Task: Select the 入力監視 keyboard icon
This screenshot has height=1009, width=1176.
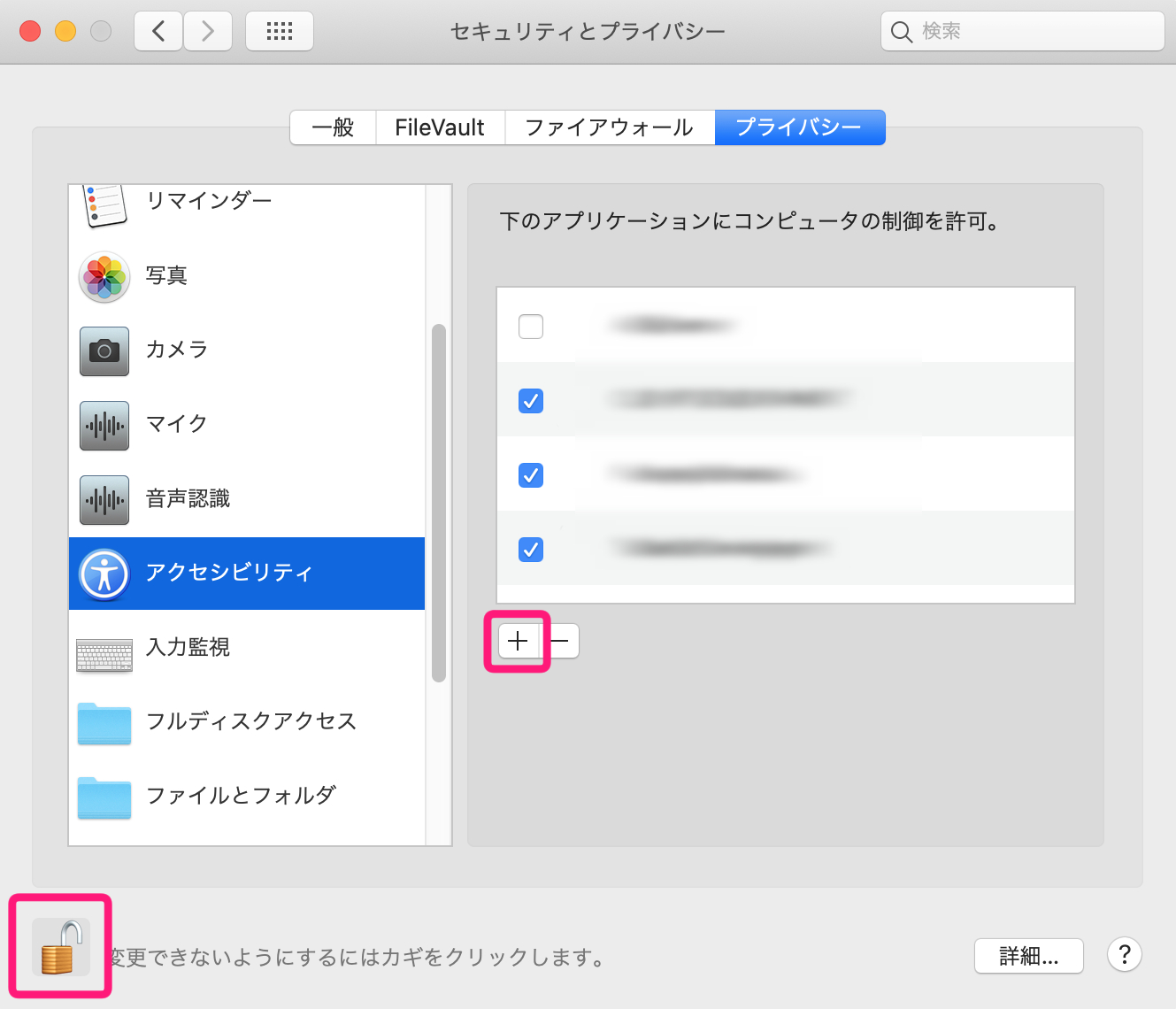Action: 104,656
